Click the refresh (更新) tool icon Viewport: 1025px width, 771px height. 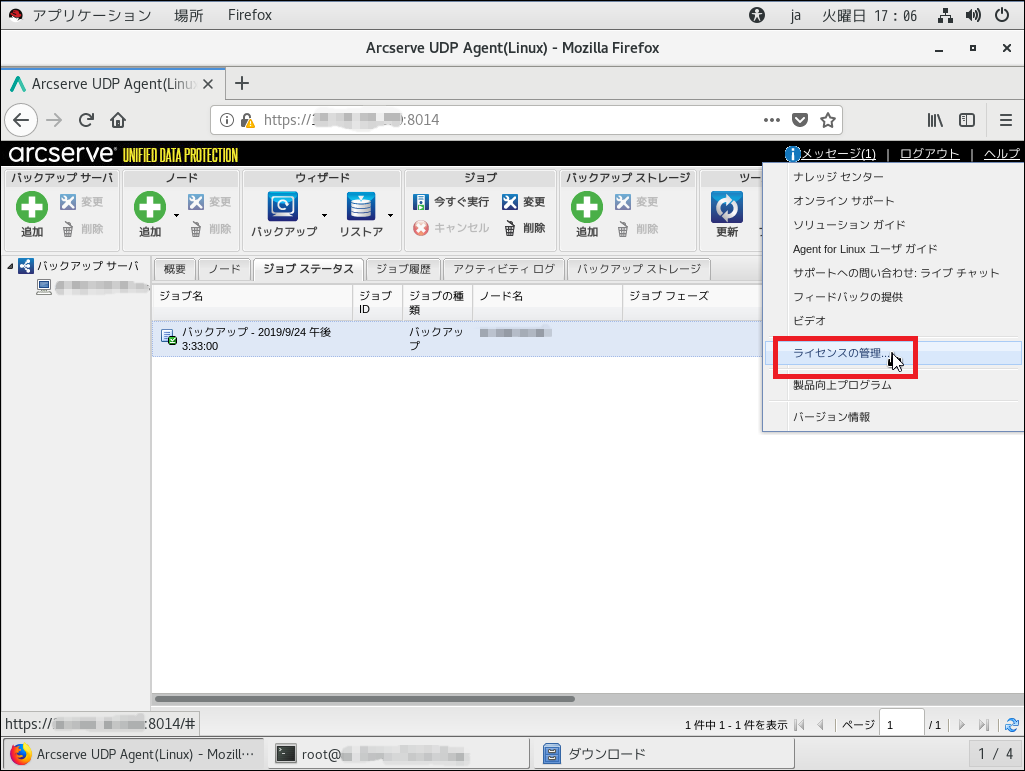pos(727,214)
